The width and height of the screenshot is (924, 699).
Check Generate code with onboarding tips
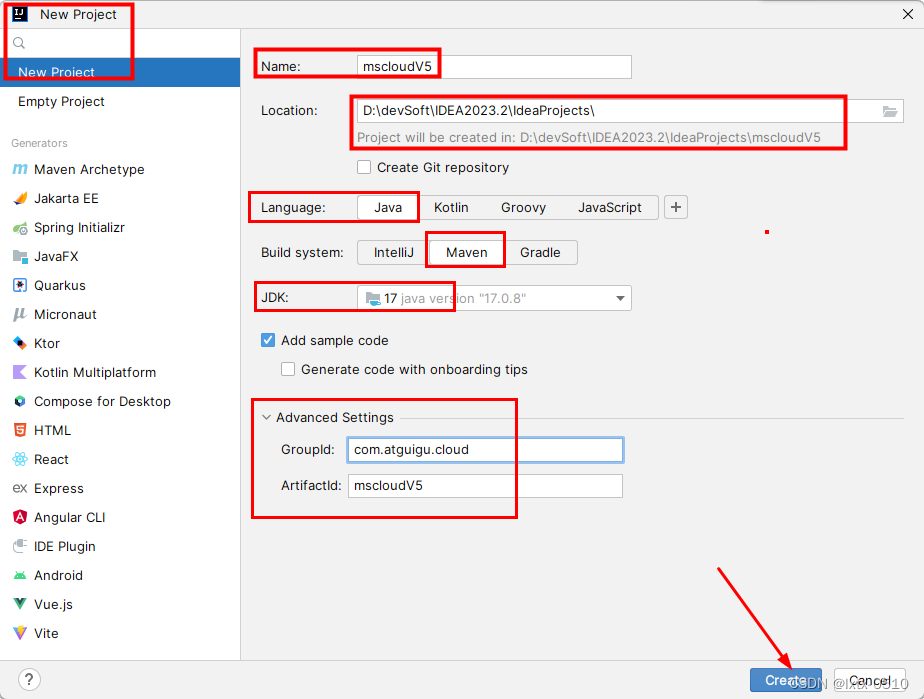[x=288, y=369]
